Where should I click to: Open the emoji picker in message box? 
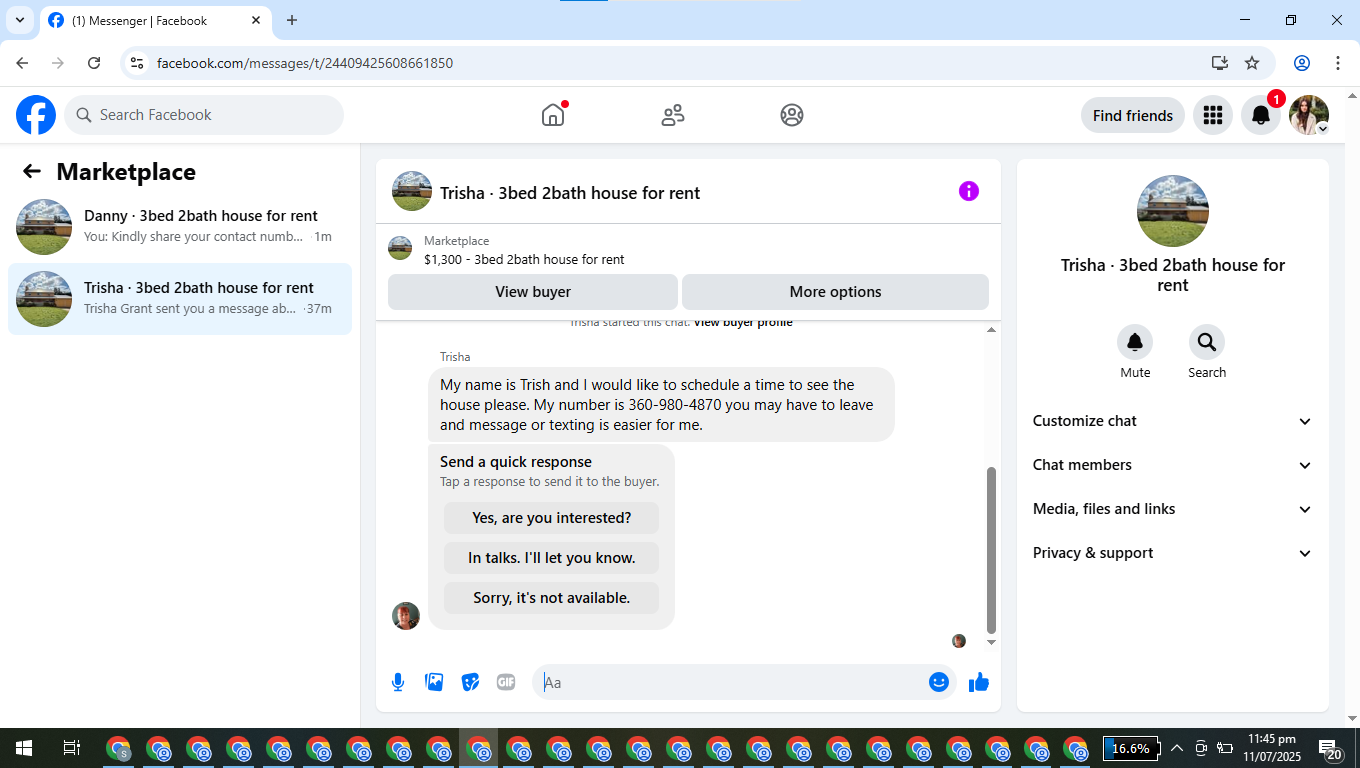click(939, 682)
